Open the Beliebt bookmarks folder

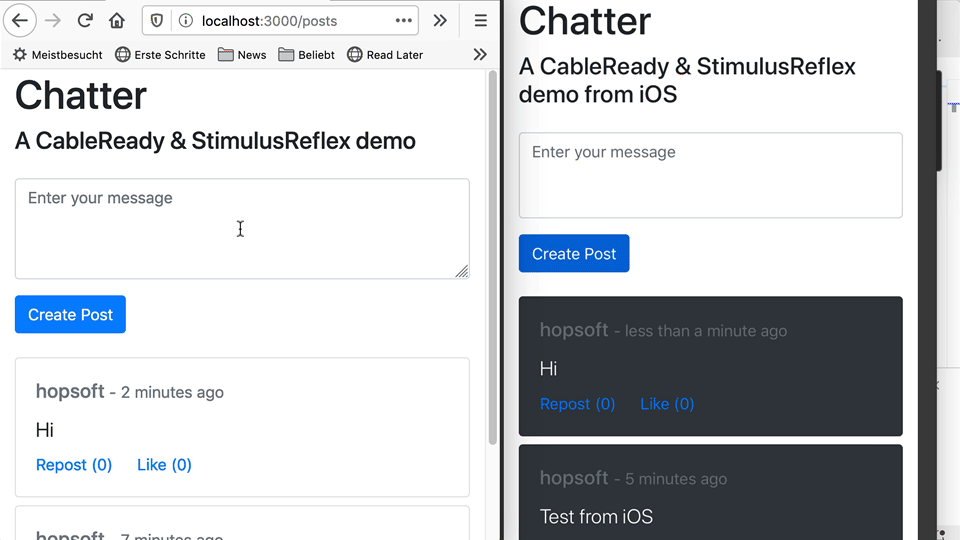point(306,54)
